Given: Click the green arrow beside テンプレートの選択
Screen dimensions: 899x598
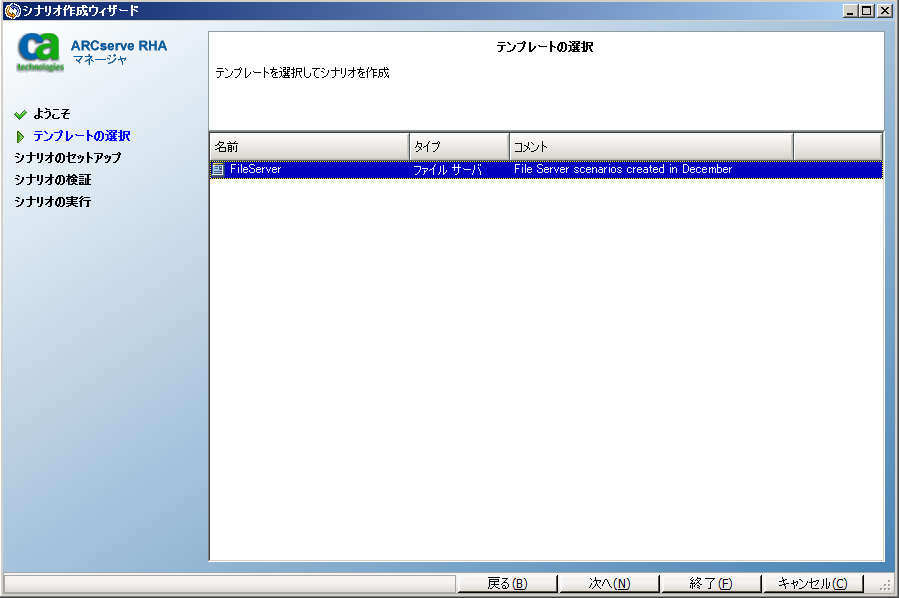Looking at the screenshot, I should [21, 136].
